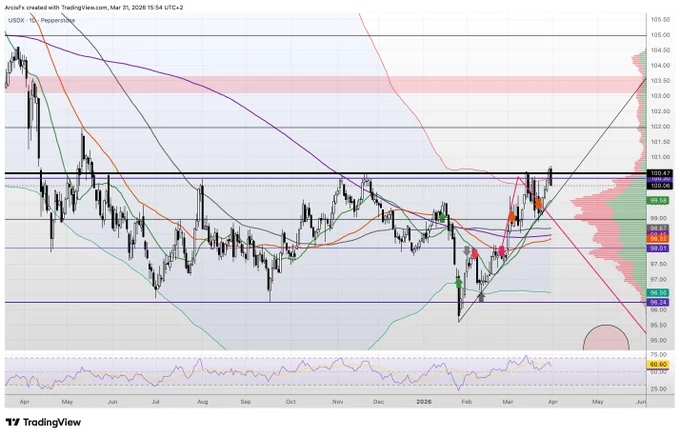The height and width of the screenshot is (437, 680).
Task: Click the 102.00 price axis label
Action: pos(660,127)
